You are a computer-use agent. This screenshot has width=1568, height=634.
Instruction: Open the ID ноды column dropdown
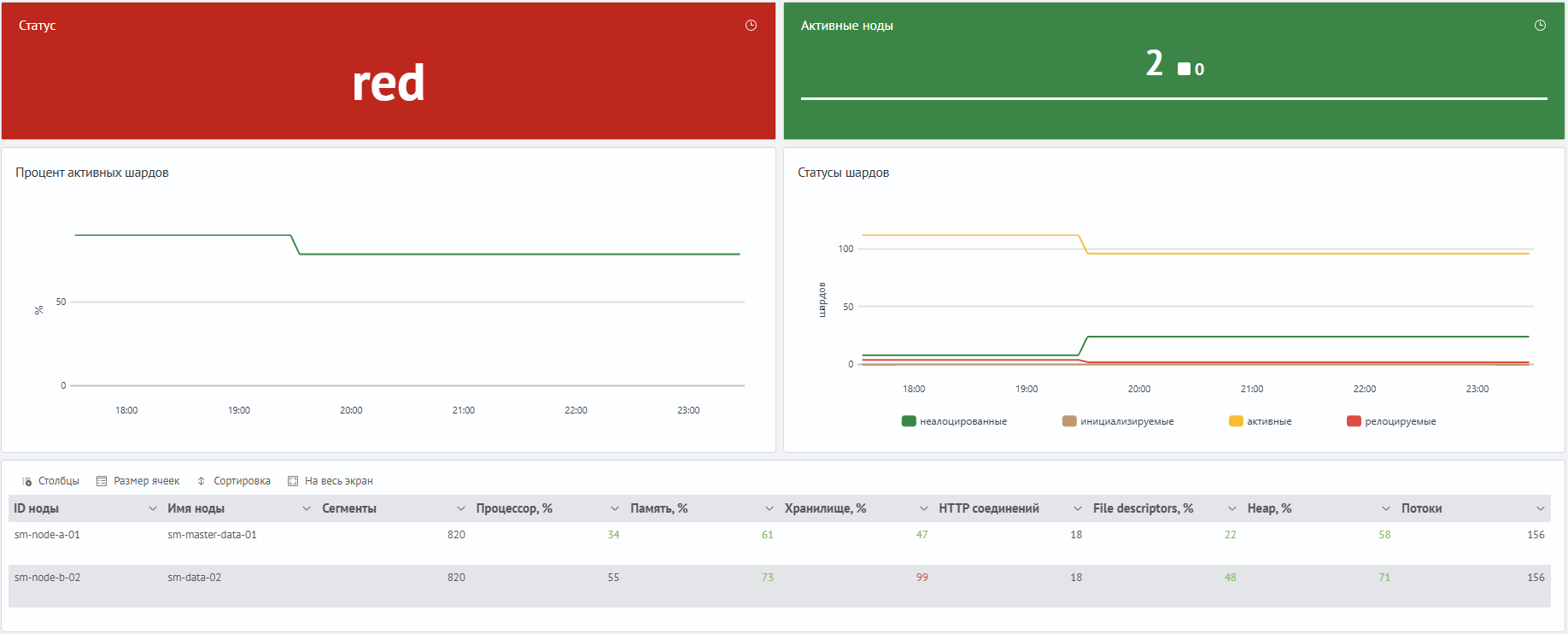(153, 508)
